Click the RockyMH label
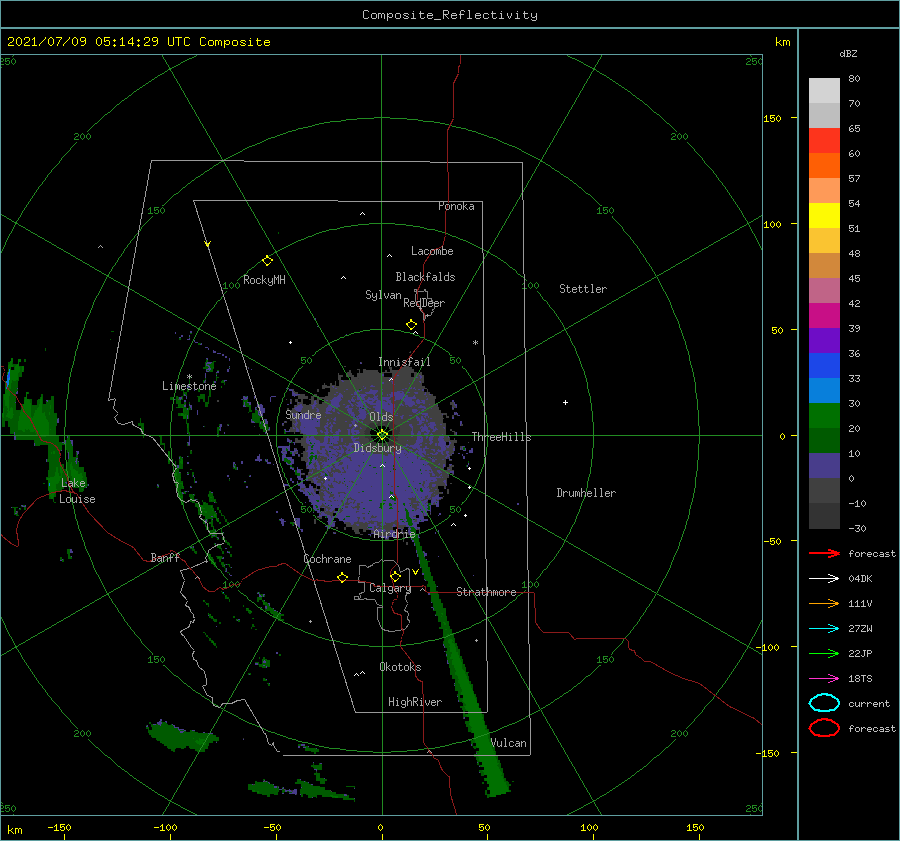 tap(264, 280)
